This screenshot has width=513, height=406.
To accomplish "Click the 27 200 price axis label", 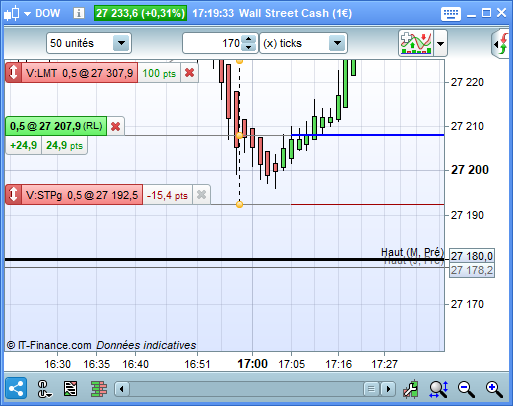I will (470, 170).
